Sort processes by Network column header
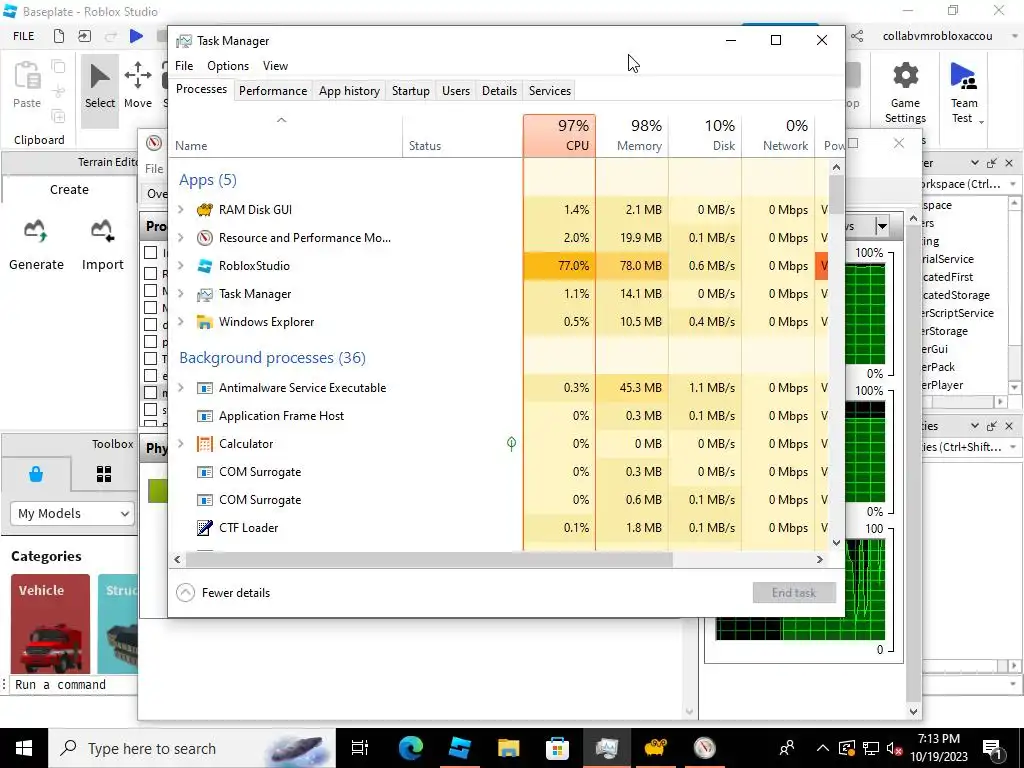 point(778,136)
